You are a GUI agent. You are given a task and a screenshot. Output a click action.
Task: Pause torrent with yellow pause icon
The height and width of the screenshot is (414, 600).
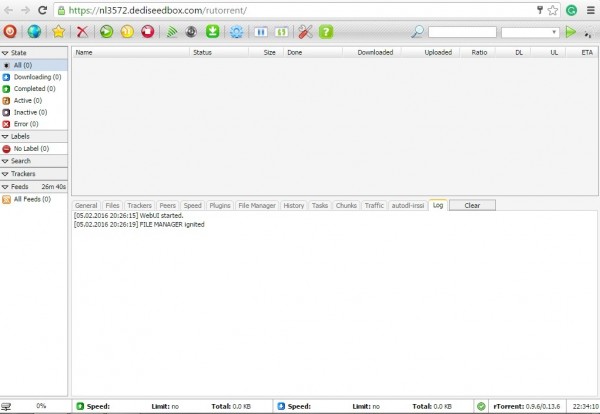coord(127,31)
